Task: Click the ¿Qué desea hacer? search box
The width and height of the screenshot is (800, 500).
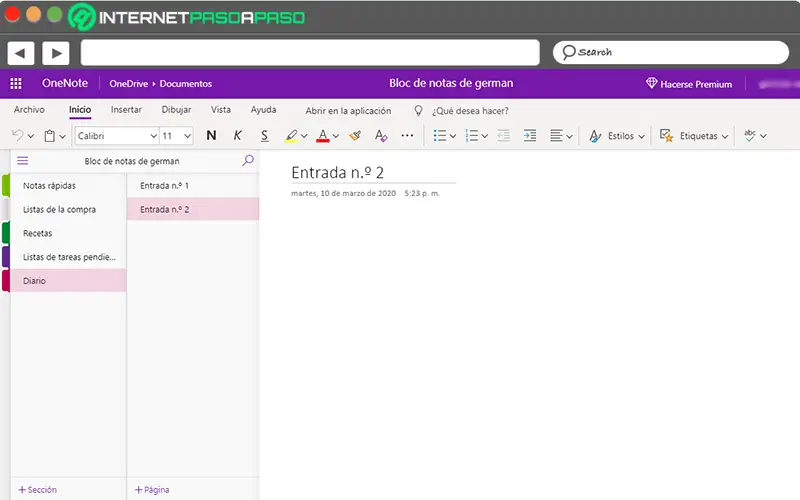Action: [x=470, y=111]
